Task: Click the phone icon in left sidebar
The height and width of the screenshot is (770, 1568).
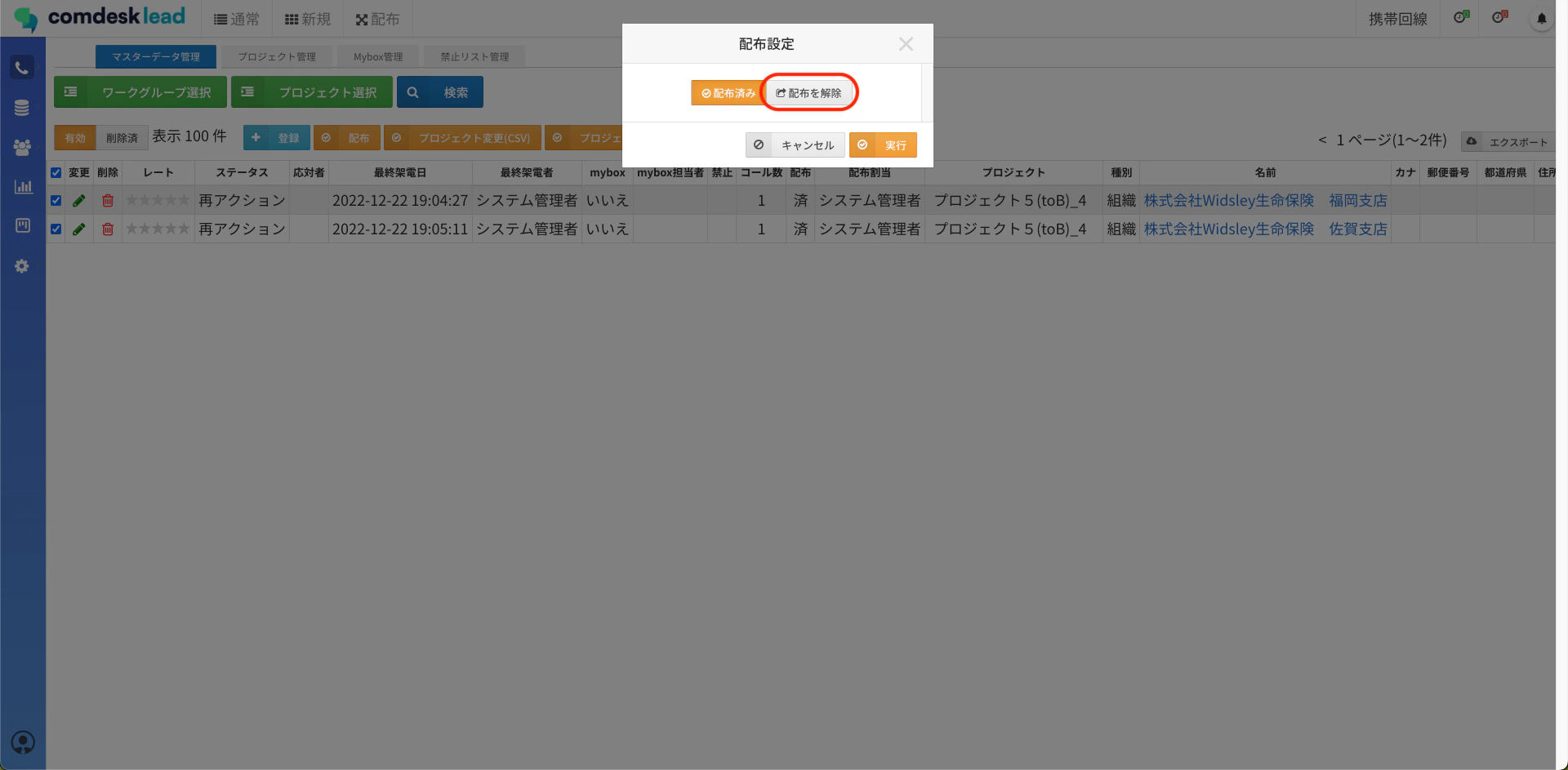Action: (22, 68)
